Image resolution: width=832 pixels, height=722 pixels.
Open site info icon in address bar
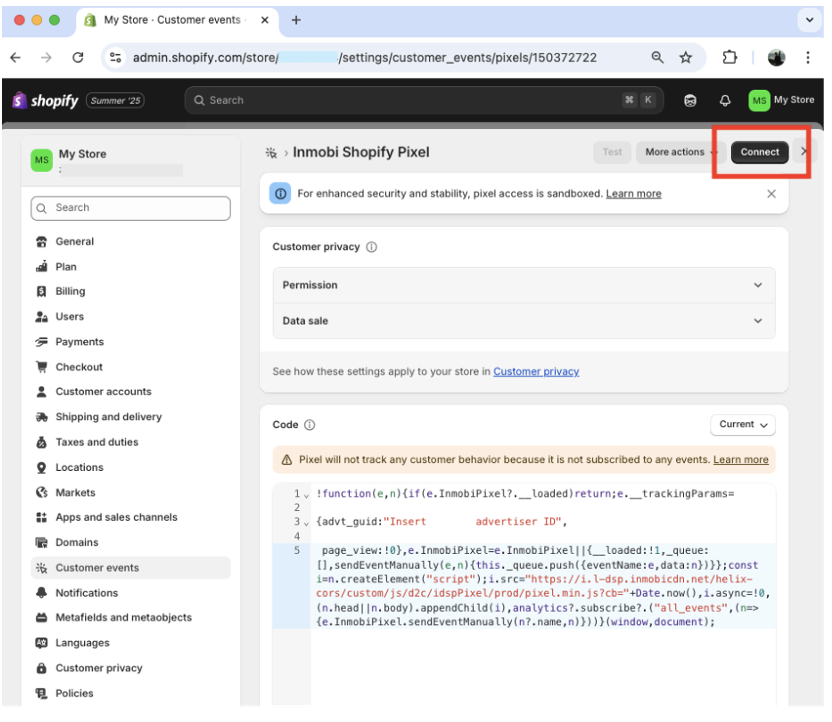(115, 57)
